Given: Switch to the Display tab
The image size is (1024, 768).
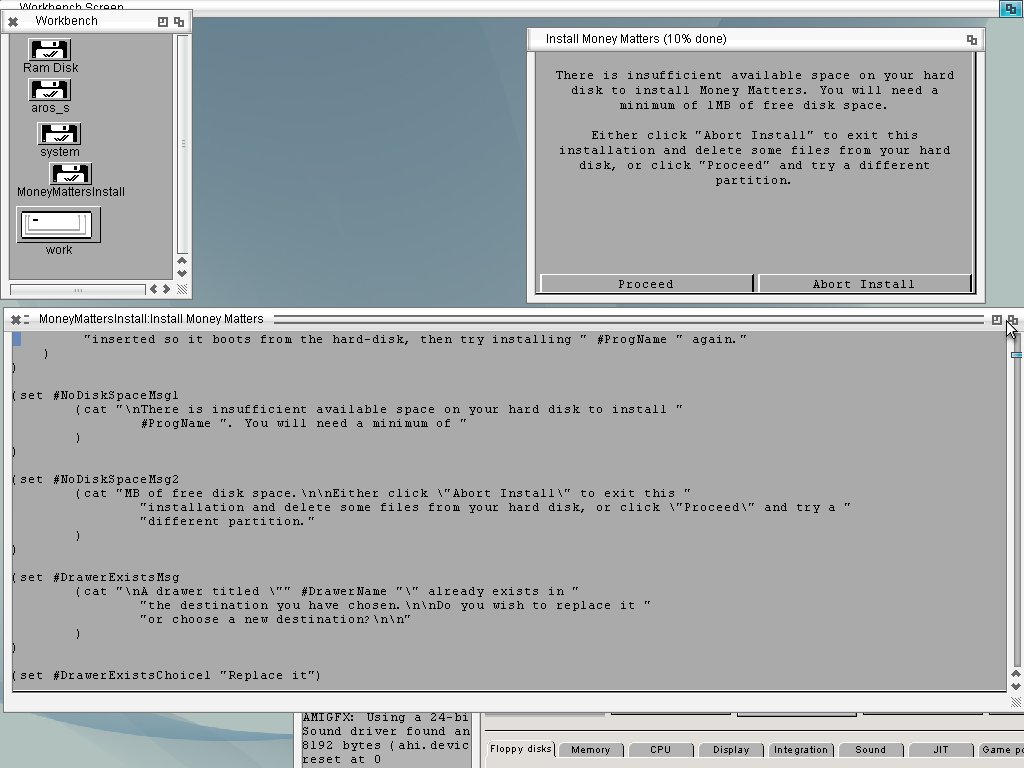Looking at the screenshot, I should (x=731, y=750).
